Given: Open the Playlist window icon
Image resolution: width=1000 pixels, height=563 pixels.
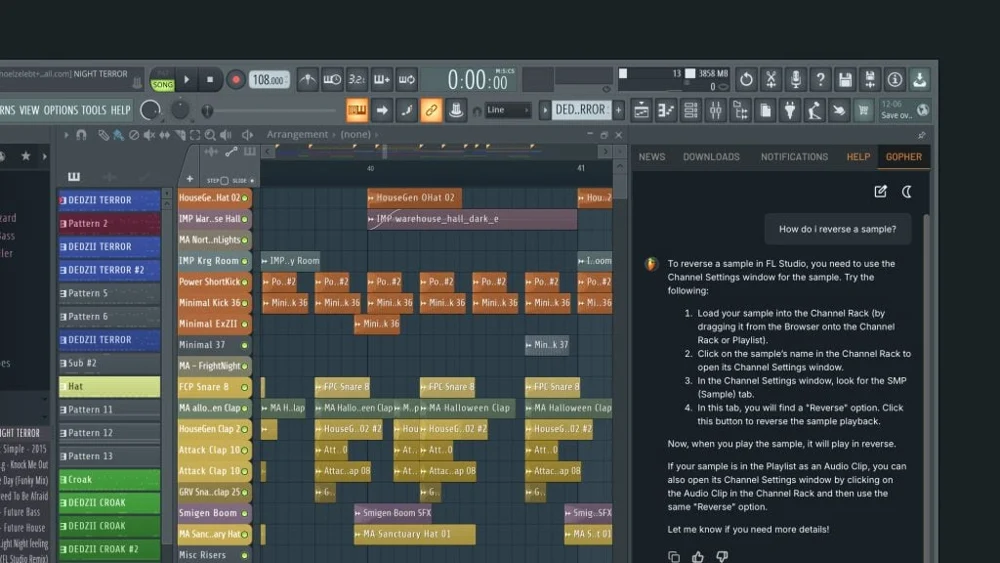Looking at the screenshot, I should [x=641, y=110].
